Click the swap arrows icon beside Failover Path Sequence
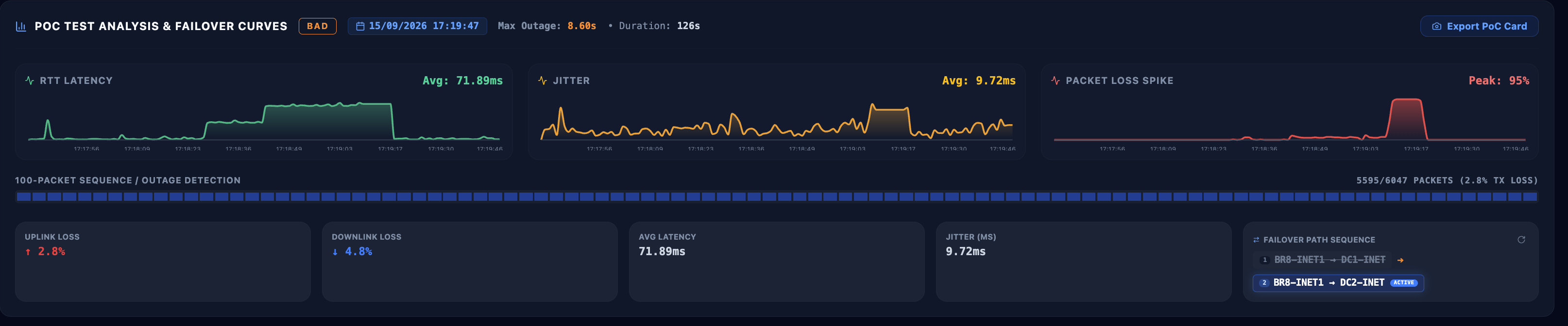The height and width of the screenshot is (326, 1568). [x=1256, y=240]
